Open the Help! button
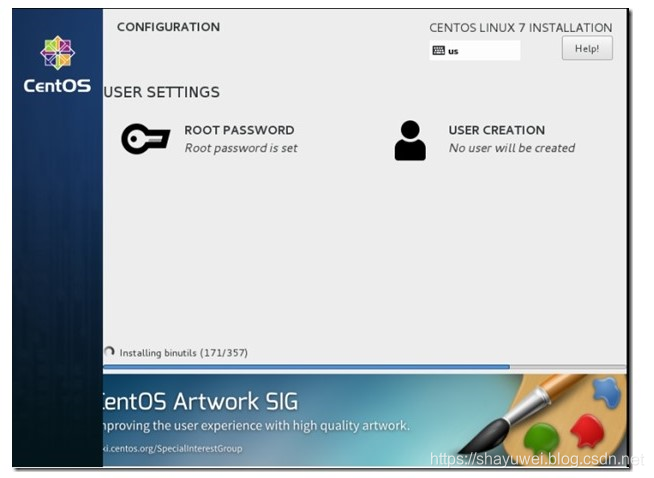This screenshot has width=654, height=478. pyautogui.click(x=587, y=48)
